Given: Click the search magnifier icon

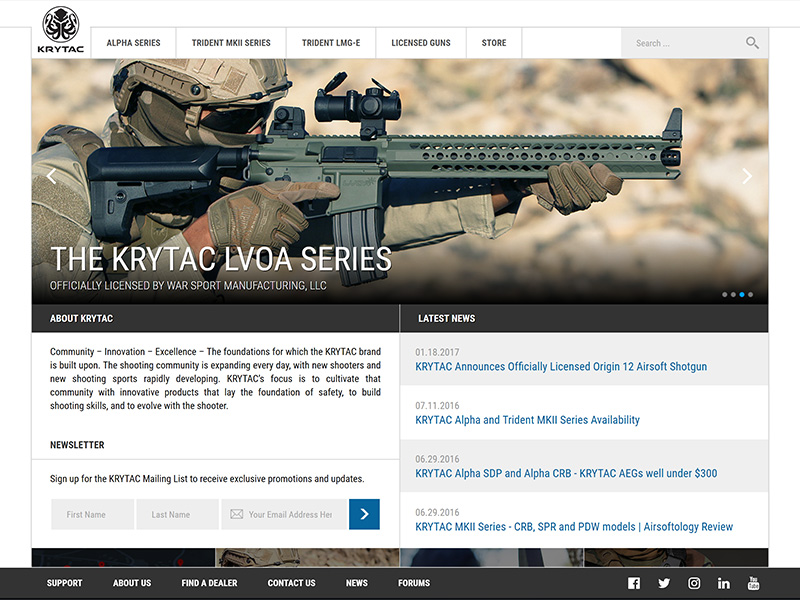Looking at the screenshot, I should [x=752, y=43].
